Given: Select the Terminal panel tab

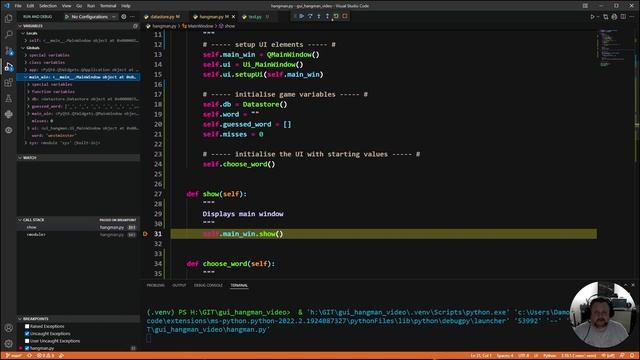Looking at the screenshot, I should tap(239, 285).
